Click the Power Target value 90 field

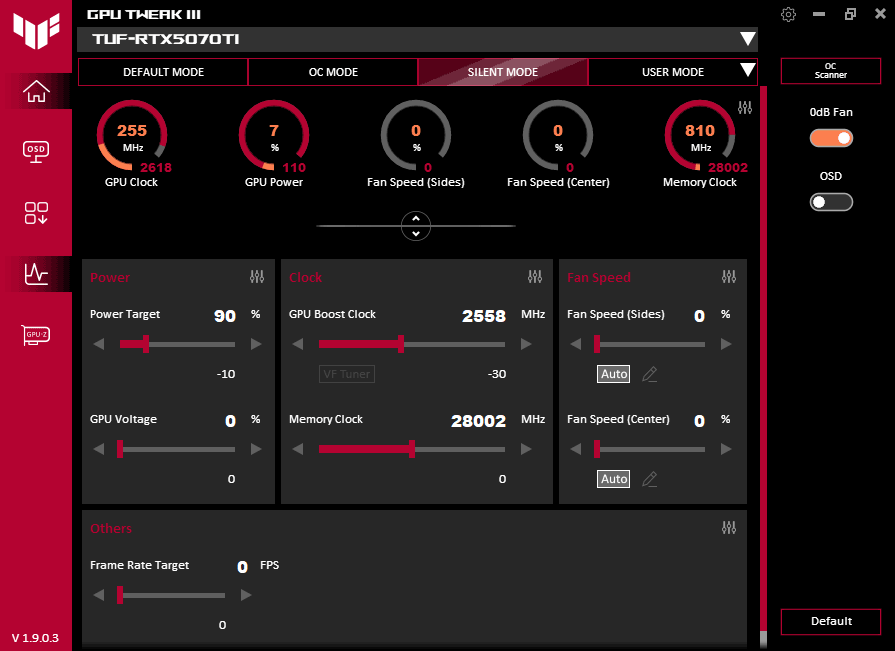point(225,316)
